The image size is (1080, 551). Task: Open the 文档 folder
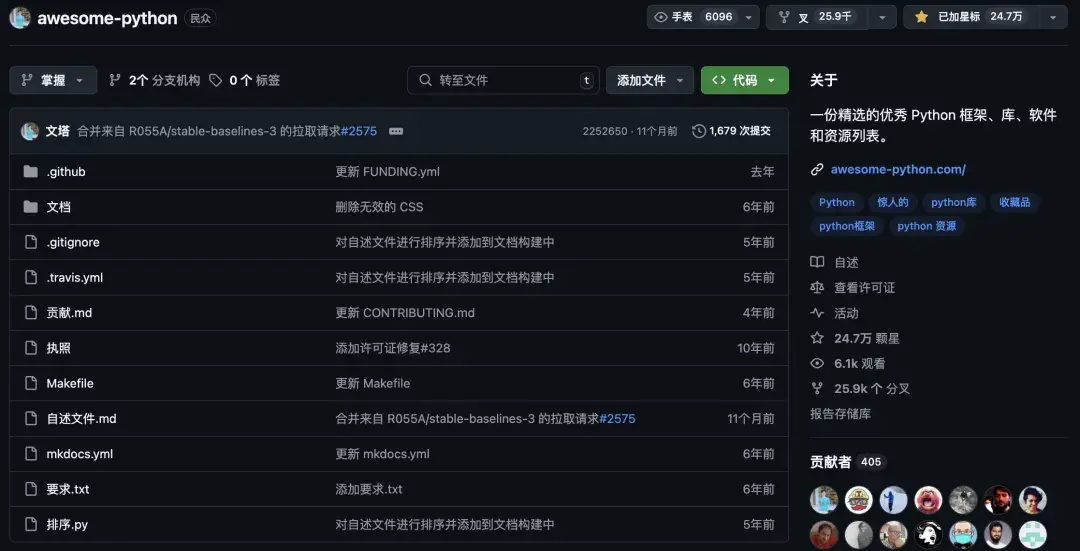59,207
